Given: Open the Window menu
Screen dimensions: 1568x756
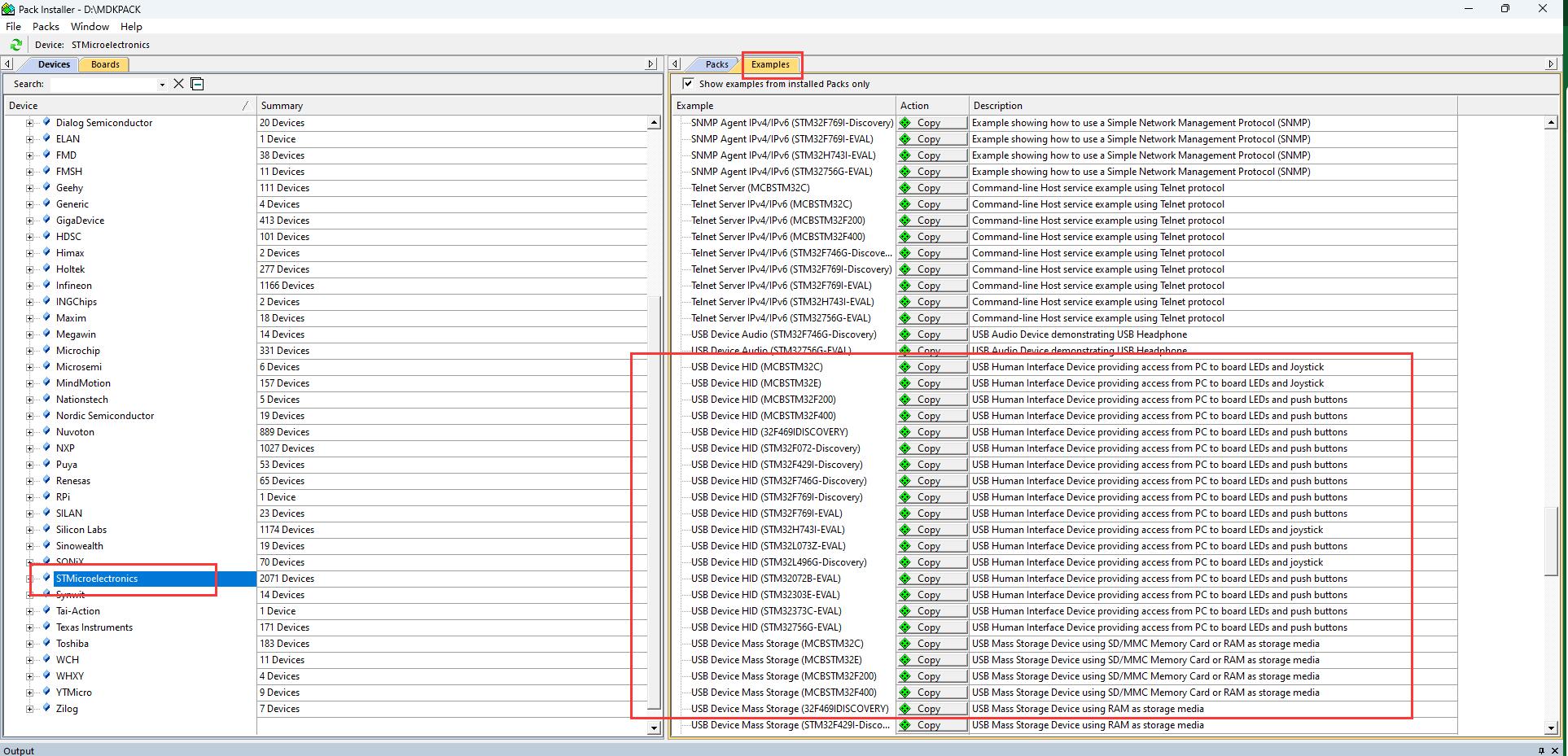Looking at the screenshot, I should [x=90, y=27].
